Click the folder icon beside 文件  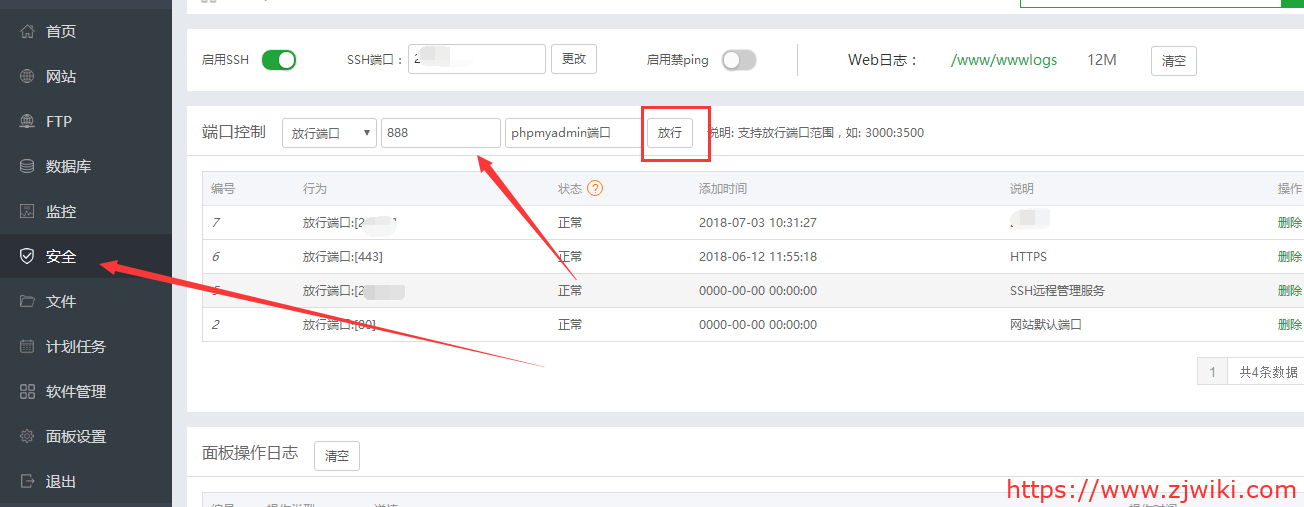tap(27, 301)
